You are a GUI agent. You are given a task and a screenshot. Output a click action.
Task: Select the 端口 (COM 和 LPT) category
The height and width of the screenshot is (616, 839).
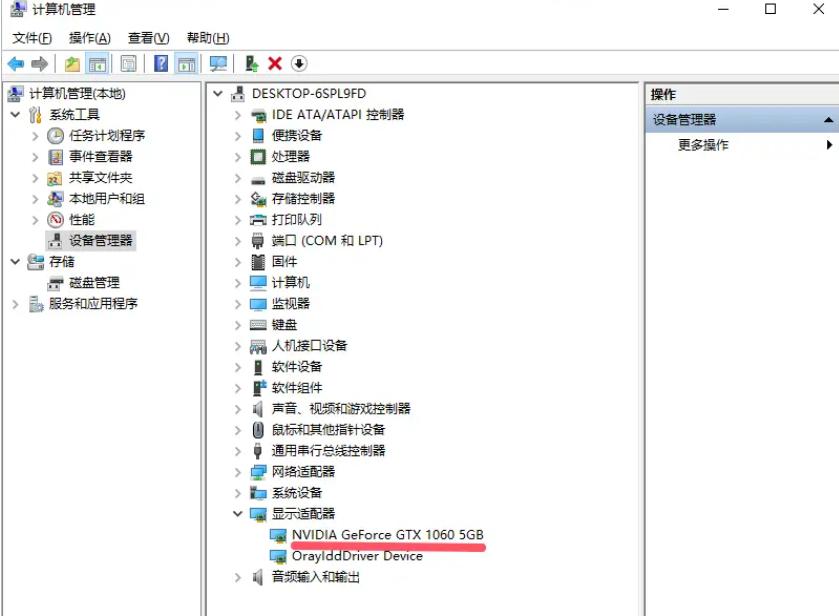(x=327, y=241)
